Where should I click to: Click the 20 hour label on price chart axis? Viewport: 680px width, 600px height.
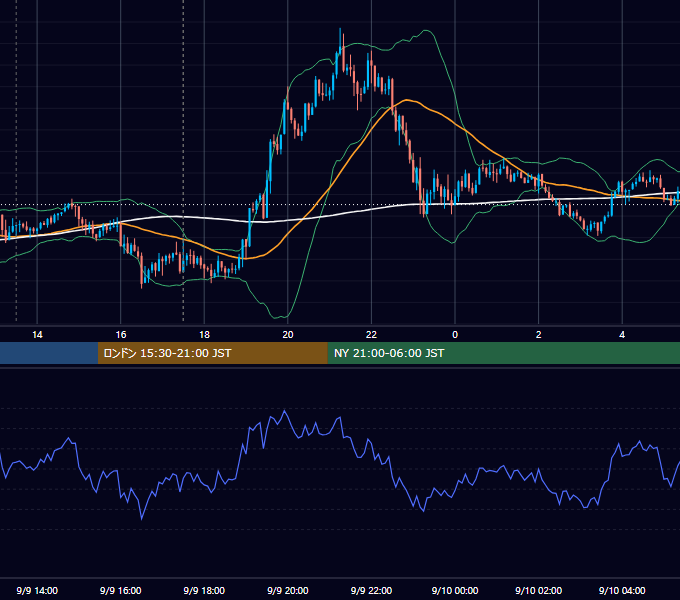coord(288,335)
